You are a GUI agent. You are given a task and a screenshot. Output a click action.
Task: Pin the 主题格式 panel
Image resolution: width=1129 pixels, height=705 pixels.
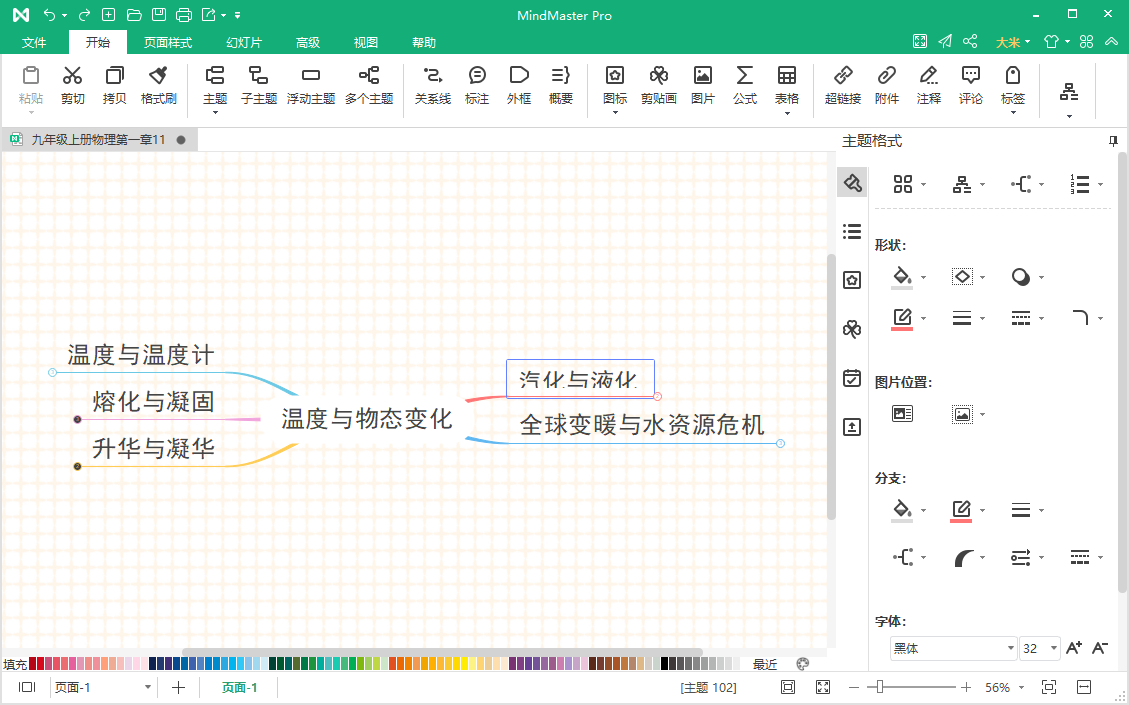(x=1113, y=141)
